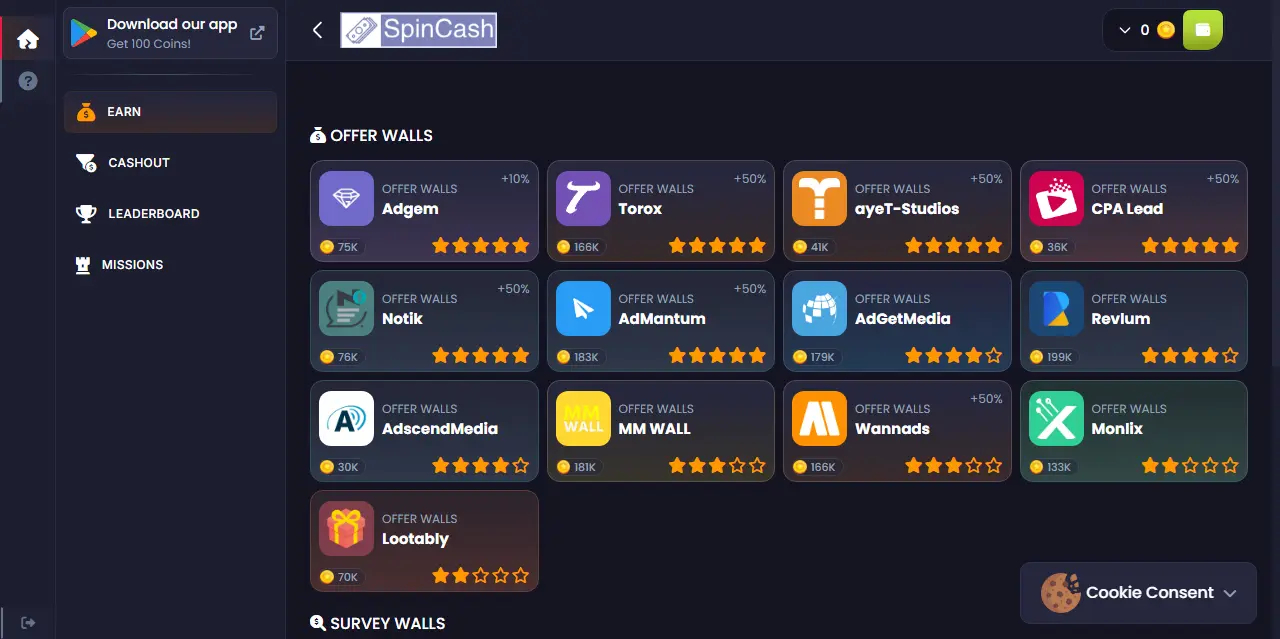Screen dimensions: 1280x639
Task: Click the home icon in left rail
Action: [28, 39]
